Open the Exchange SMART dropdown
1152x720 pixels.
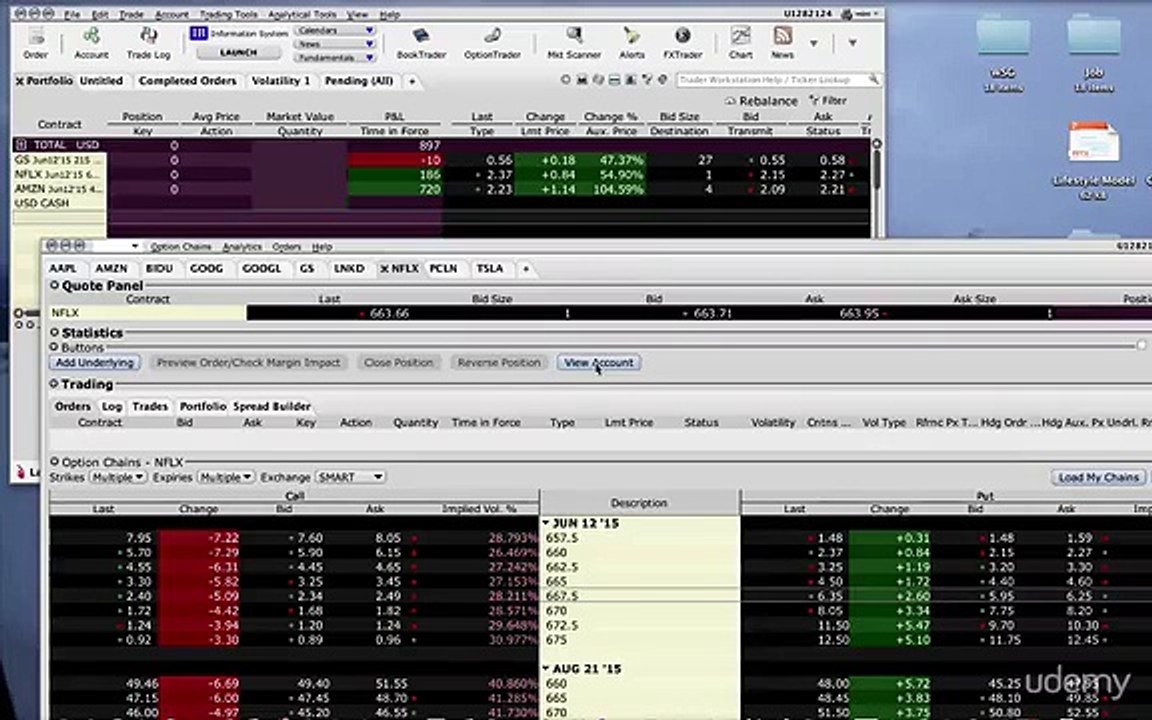tap(350, 477)
